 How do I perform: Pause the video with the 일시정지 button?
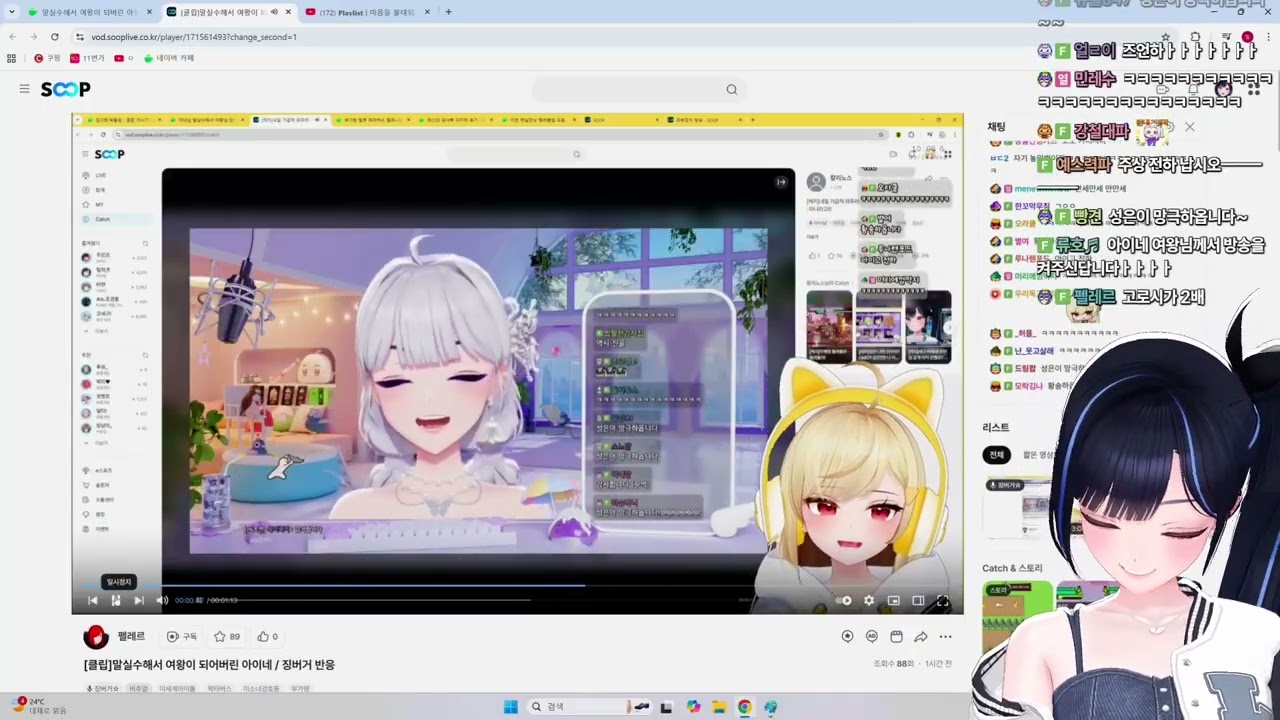point(116,600)
